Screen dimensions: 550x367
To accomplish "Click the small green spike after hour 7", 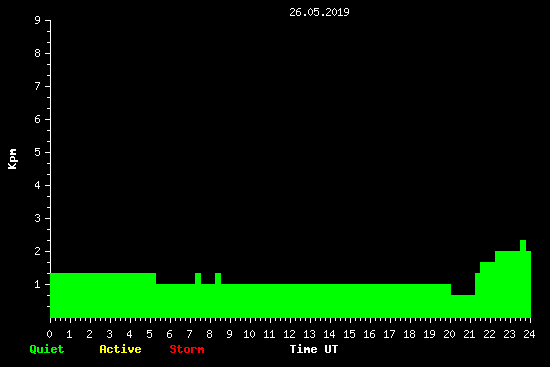I will tap(198, 279).
